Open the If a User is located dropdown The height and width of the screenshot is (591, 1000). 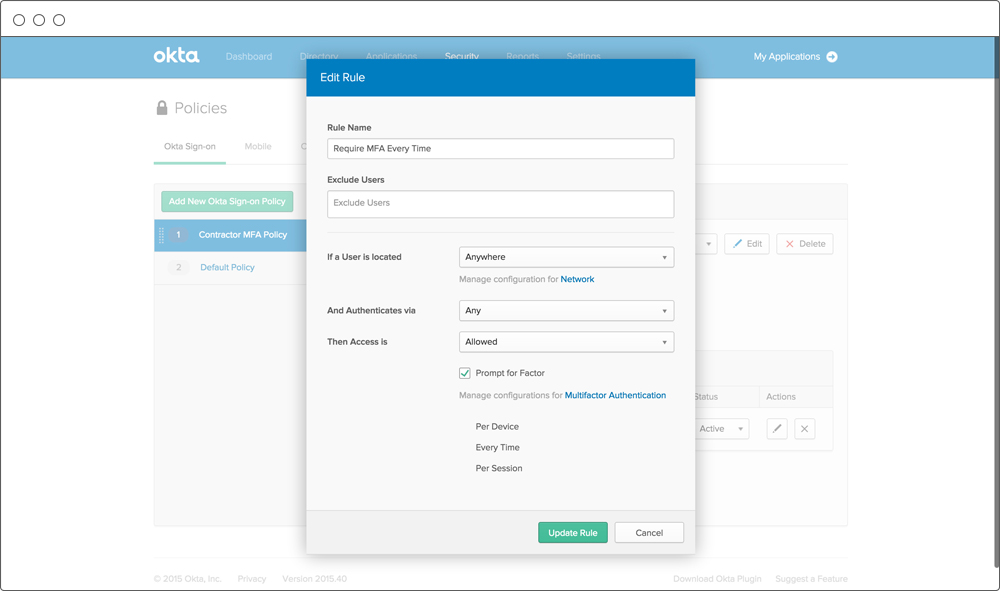pos(566,257)
